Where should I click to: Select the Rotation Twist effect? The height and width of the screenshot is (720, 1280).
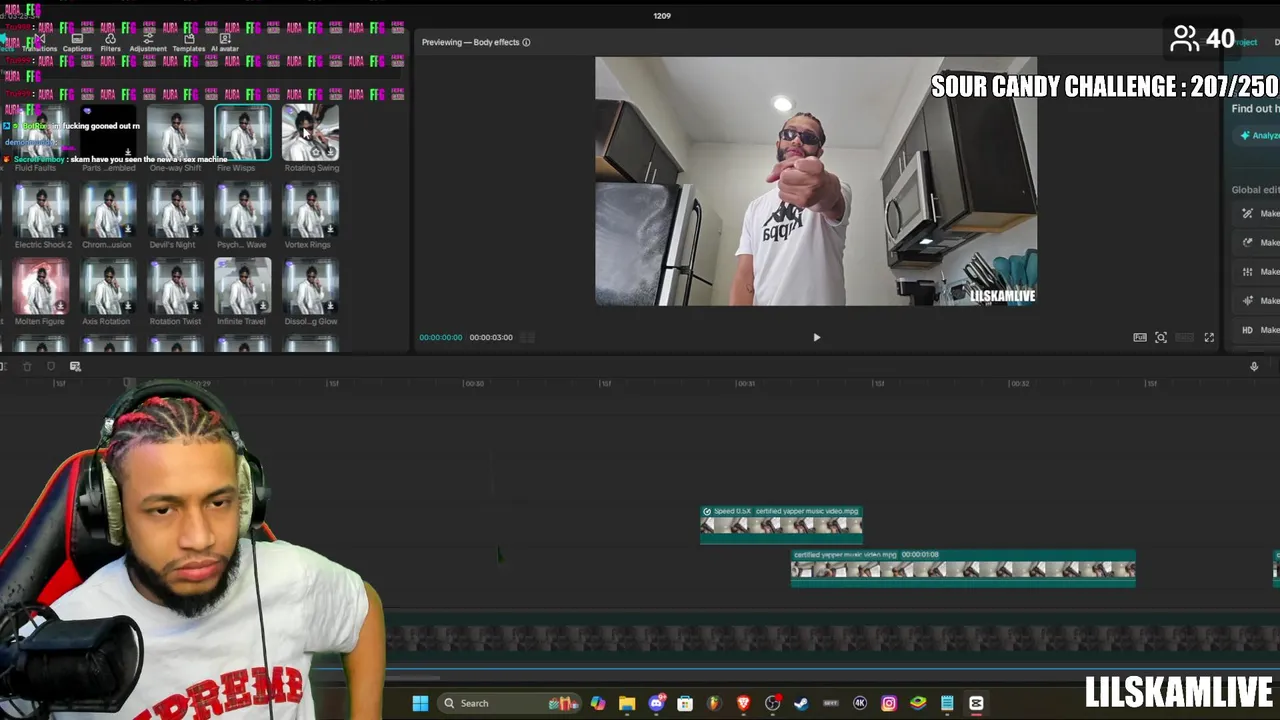pyautogui.click(x=175, y=286)
